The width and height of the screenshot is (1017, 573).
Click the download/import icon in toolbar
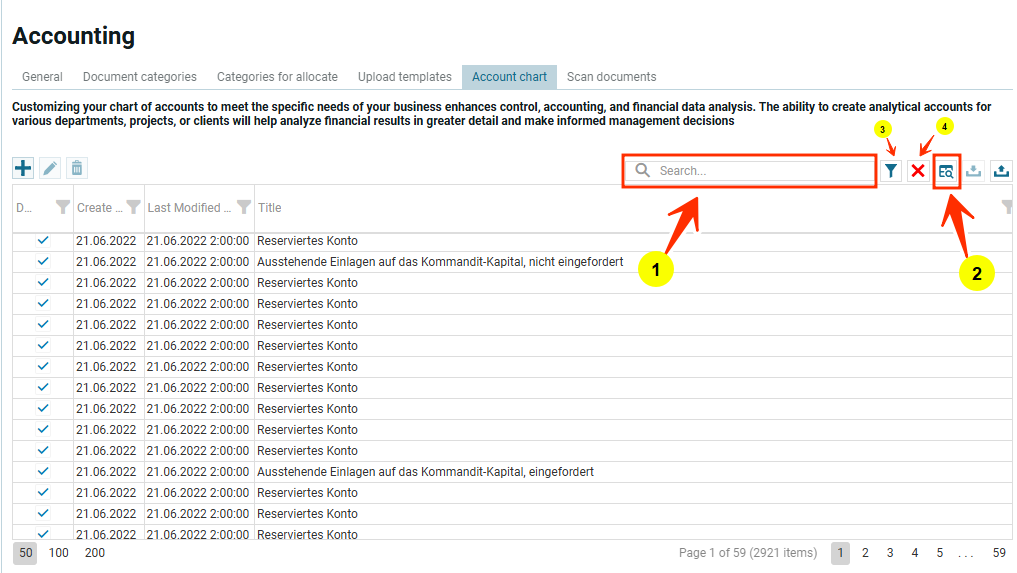click(x=974, y=171)
